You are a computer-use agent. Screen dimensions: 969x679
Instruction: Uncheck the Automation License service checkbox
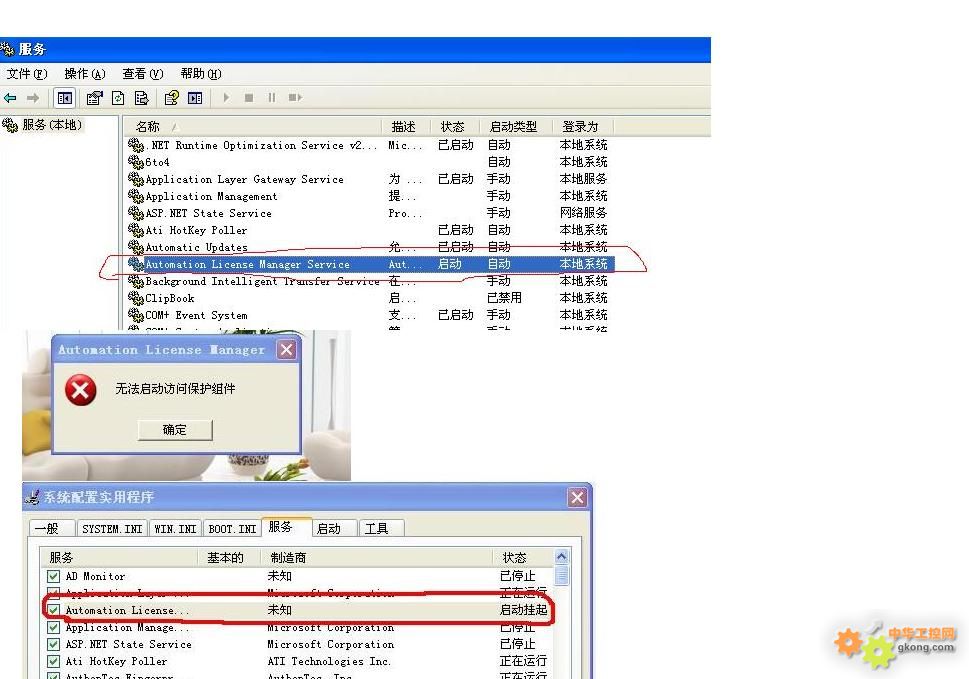pos(53,610)
